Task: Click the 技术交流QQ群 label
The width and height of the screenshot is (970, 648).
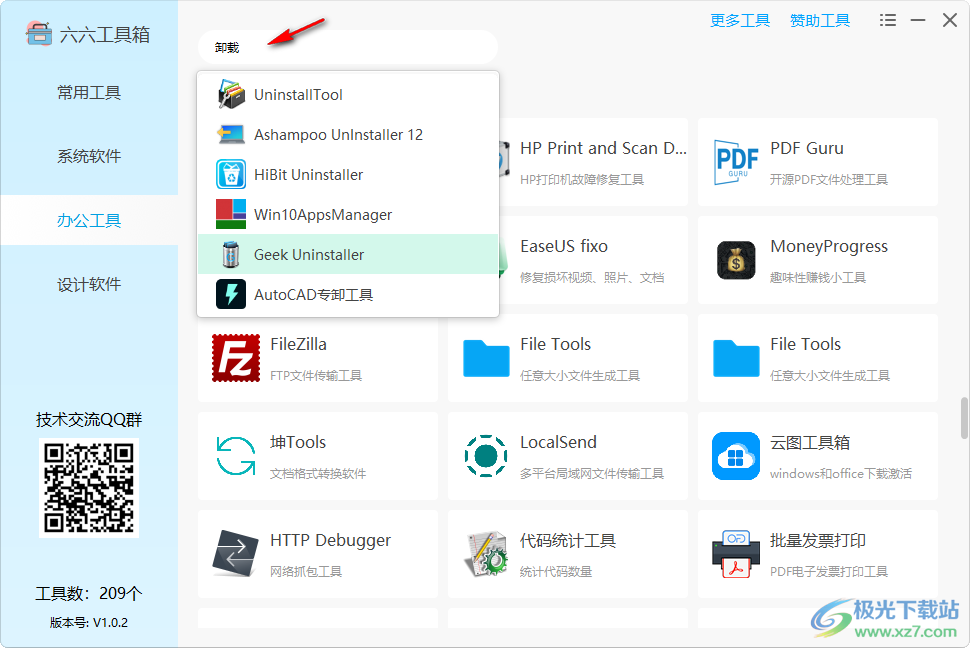Action: click(x=89, y=420)
